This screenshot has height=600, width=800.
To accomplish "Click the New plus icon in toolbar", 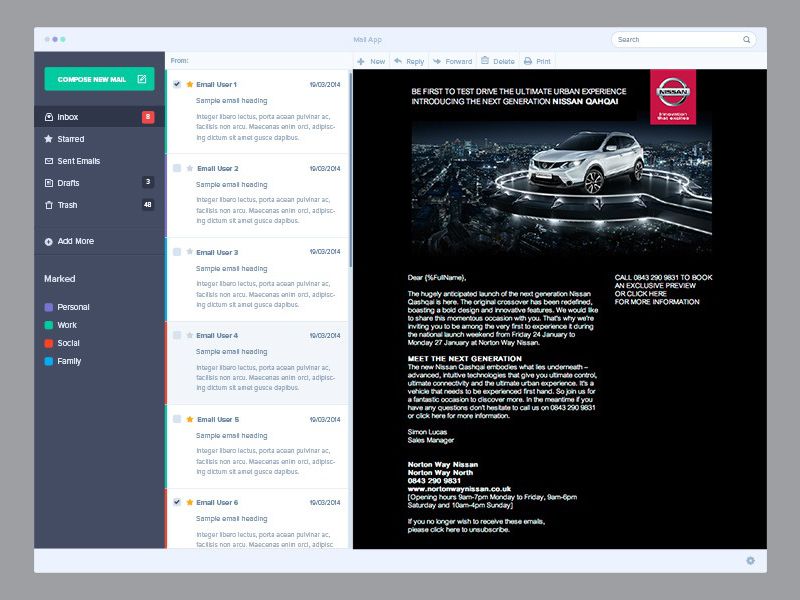I will click(361, 61).
